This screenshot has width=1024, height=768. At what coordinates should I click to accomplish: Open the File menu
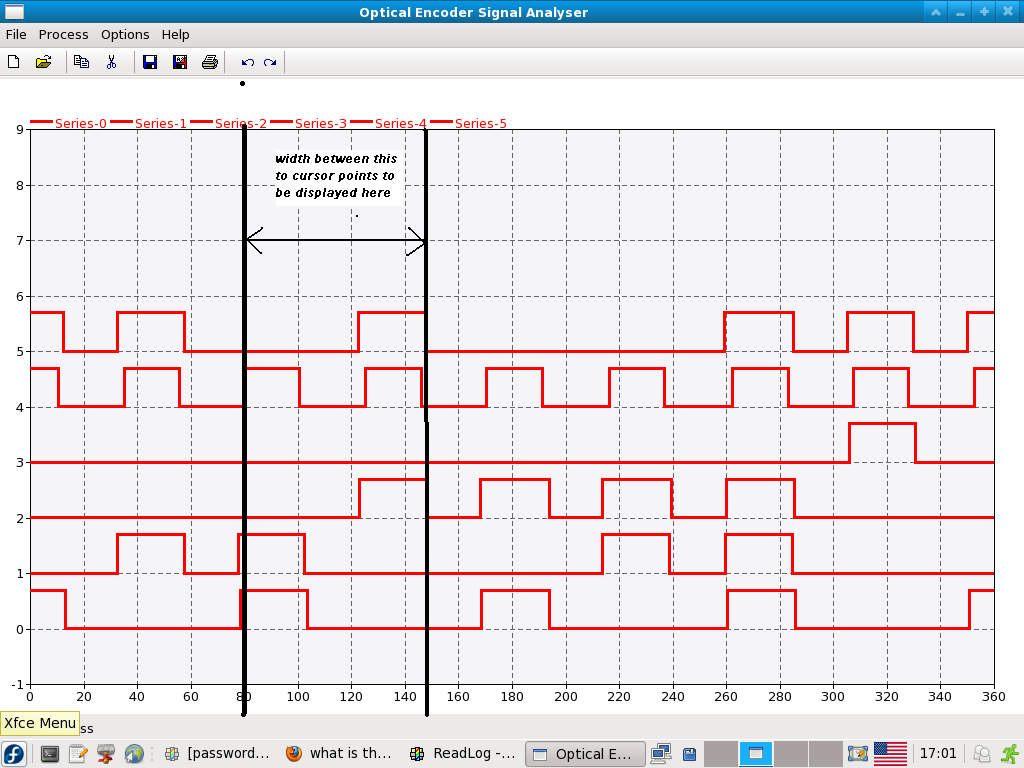pos(16,34)
